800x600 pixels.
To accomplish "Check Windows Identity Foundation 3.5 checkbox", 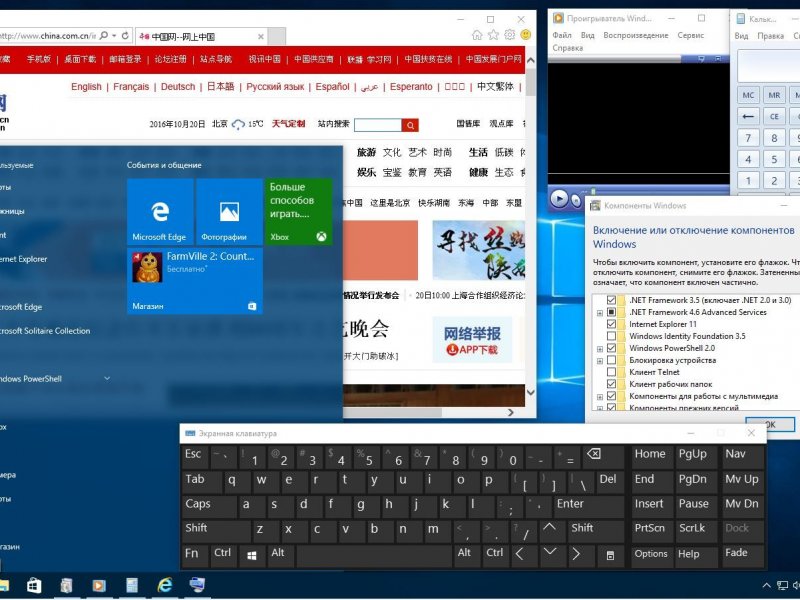I will coord(611,336).
